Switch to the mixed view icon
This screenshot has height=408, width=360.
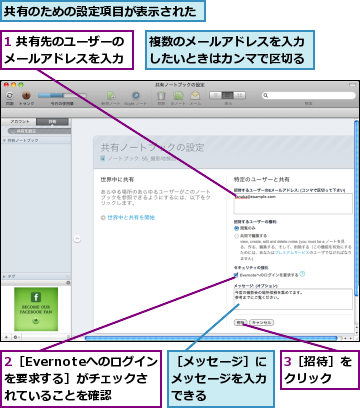pos(228,96)
